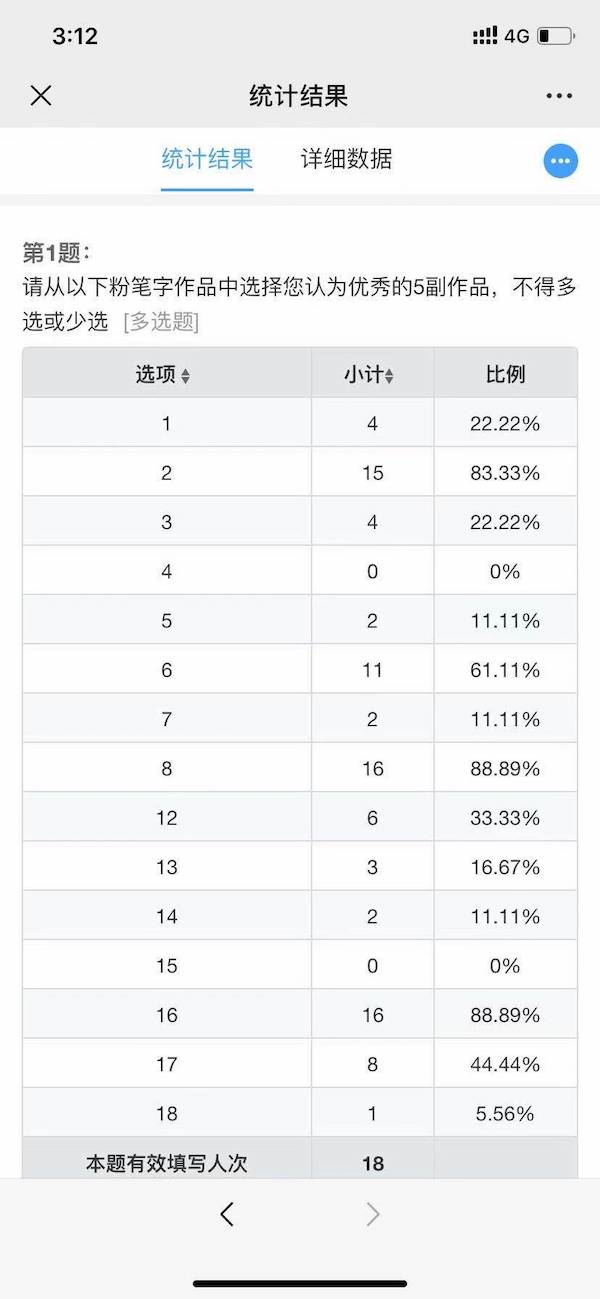Tap the 61.11% cell for option 6
Image resolution: width=600 pixels, height=1299 pixels.
[x=505, y=670]
